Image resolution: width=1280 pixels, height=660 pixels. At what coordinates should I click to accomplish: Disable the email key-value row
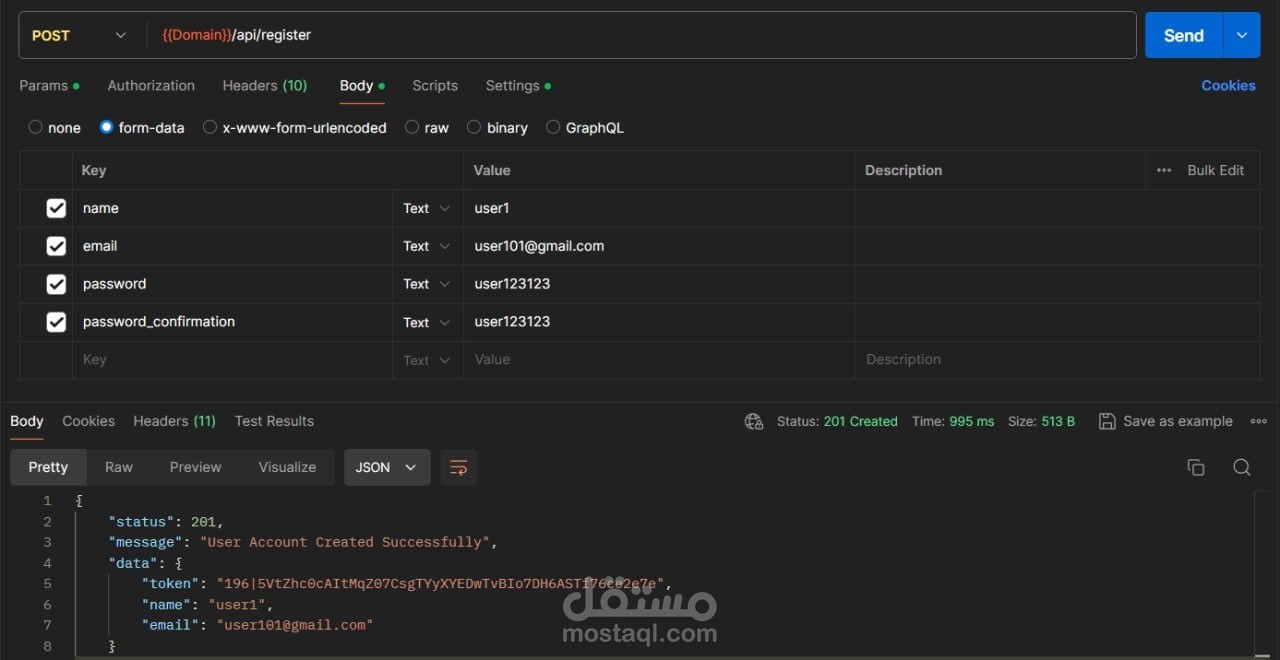pyautogui.click(x=56, y=246)
